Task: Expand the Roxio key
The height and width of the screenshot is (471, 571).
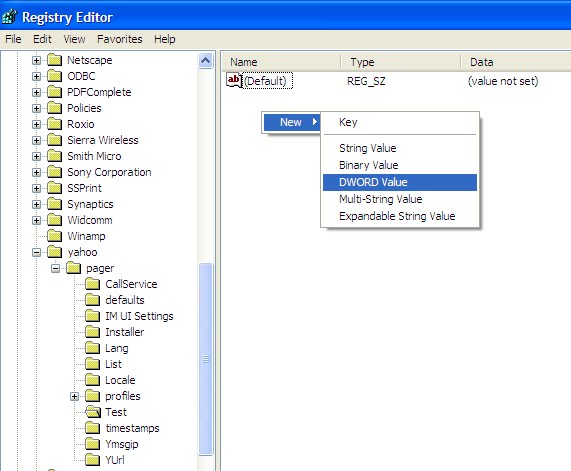Action: click(36, 124)
